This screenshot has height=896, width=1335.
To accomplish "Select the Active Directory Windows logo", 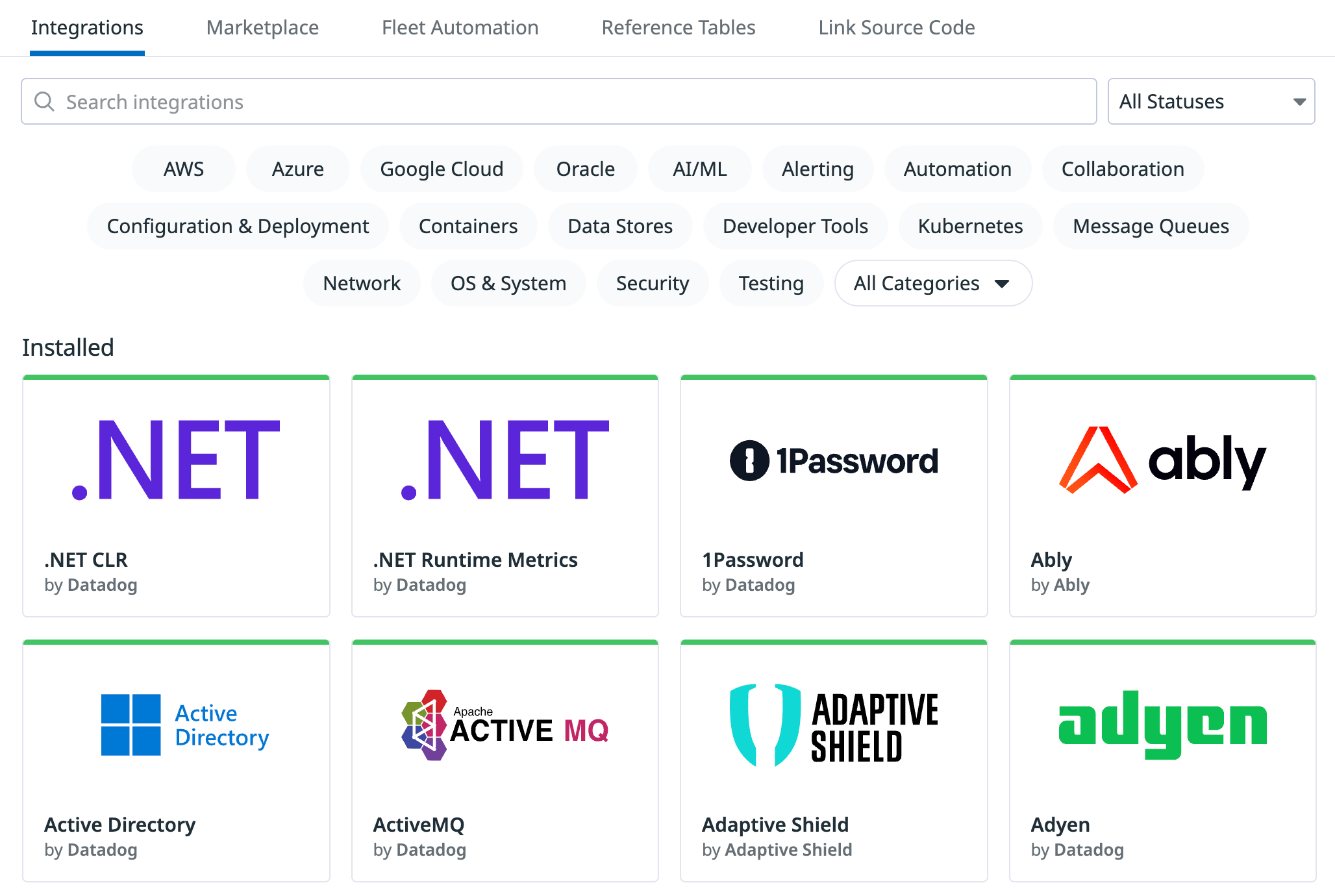I will point(131,725).
